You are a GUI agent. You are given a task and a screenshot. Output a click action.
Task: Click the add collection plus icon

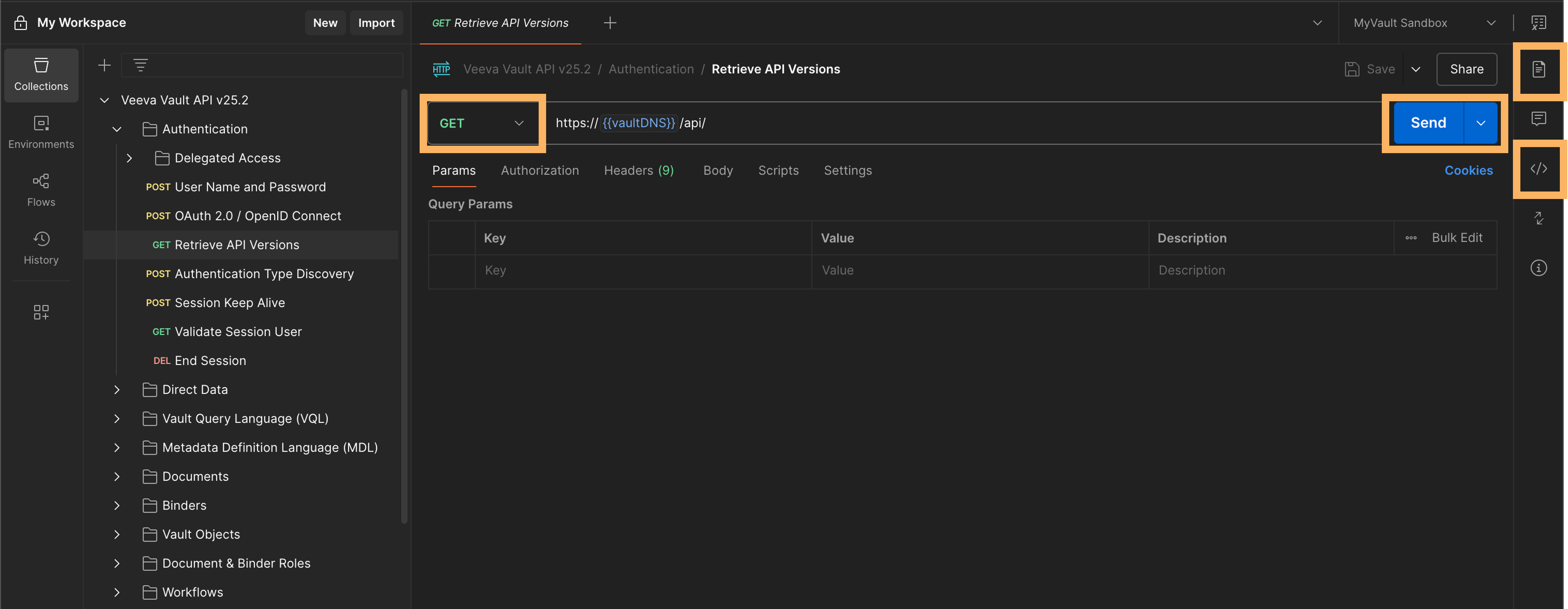[x=105, y=65]
